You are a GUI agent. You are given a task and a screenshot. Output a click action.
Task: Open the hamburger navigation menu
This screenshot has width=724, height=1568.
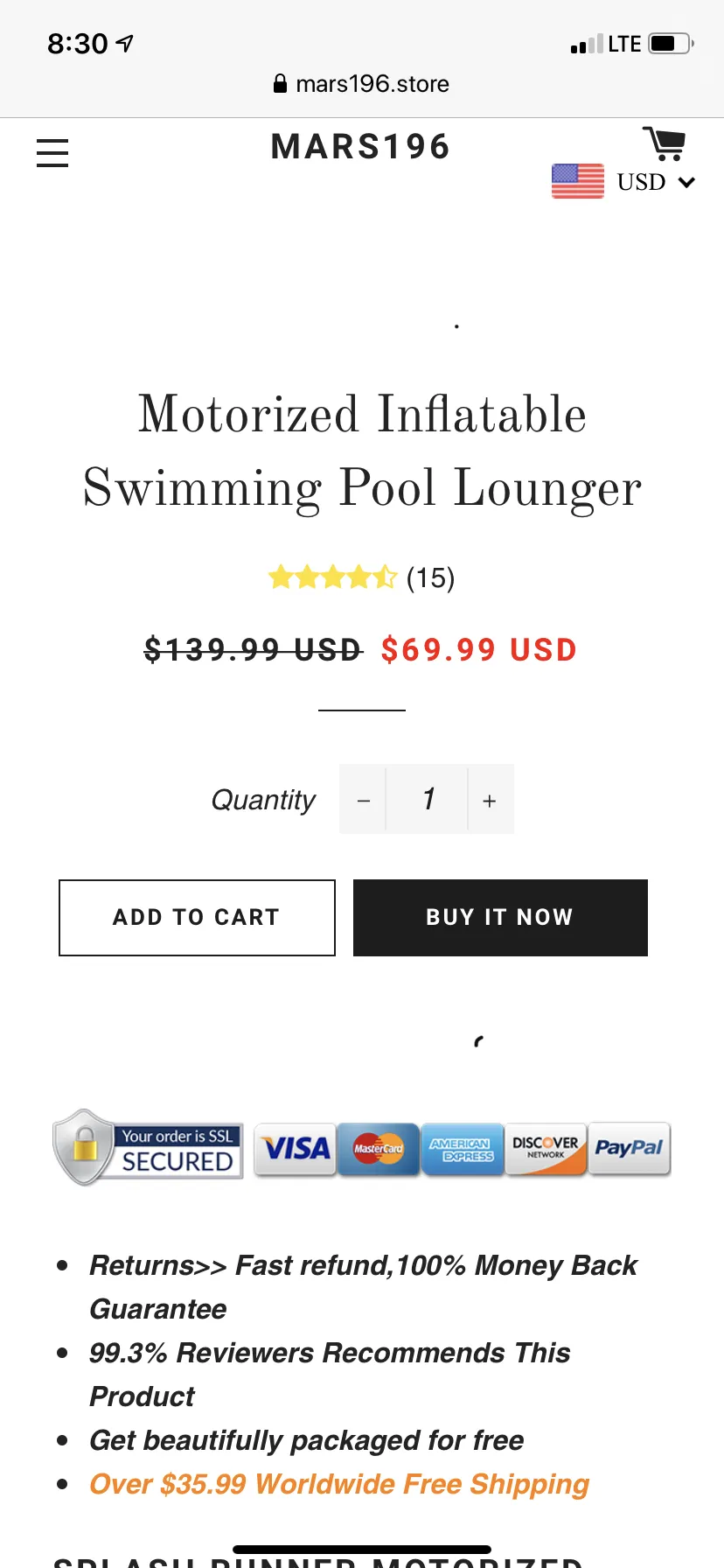pos(52,152)
